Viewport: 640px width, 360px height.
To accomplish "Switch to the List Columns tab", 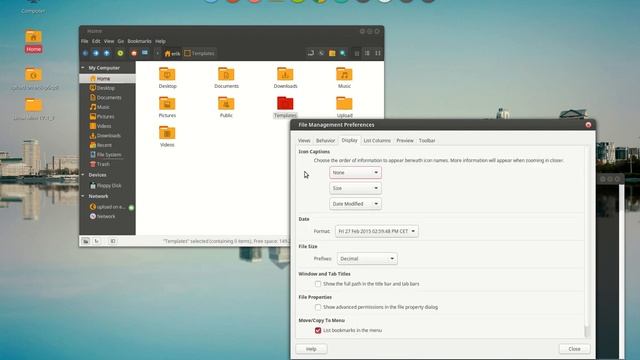I will (x=377, y=140).
